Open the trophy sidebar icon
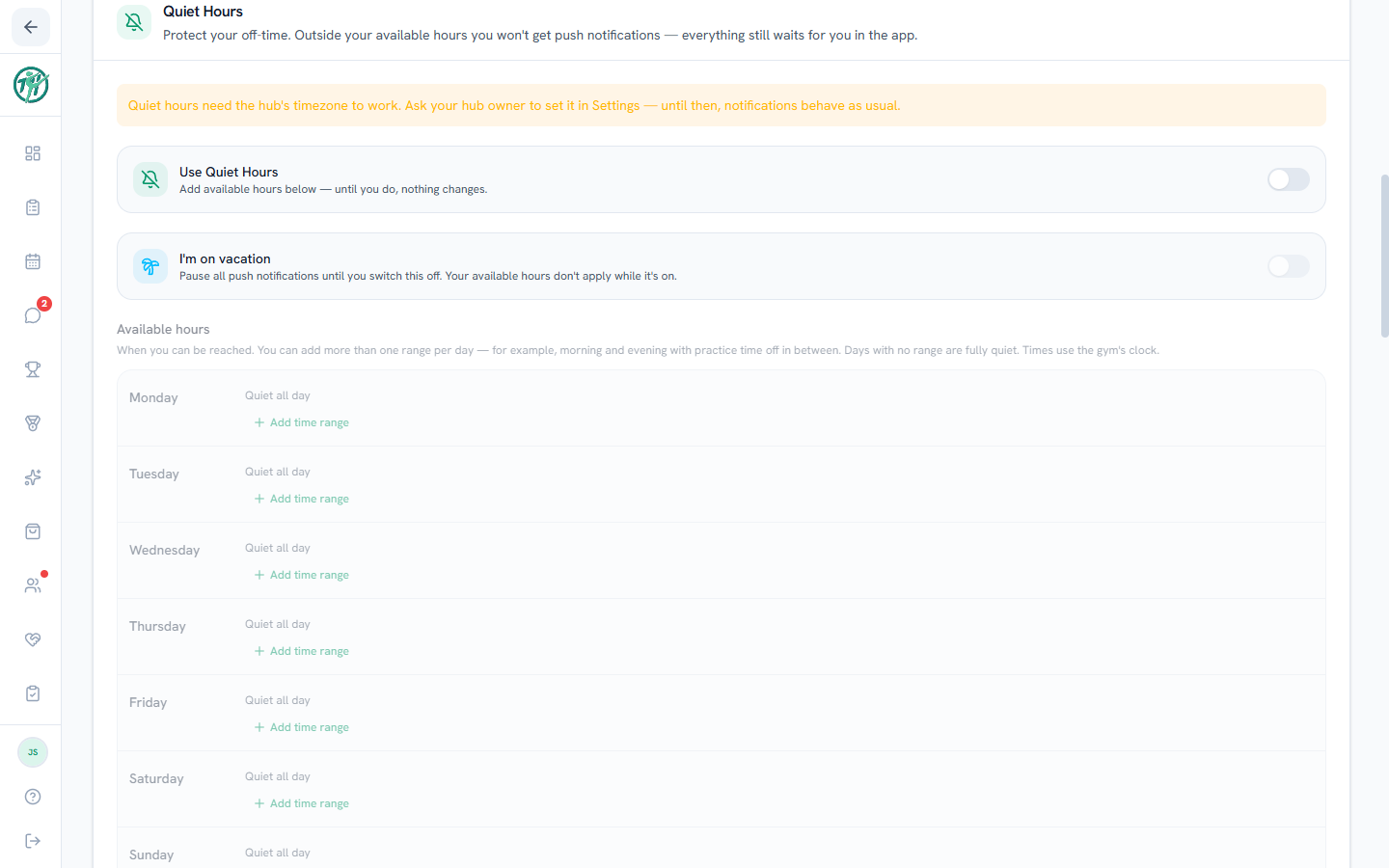This screenshot has height=868, width=1389. tap(33, 369)
